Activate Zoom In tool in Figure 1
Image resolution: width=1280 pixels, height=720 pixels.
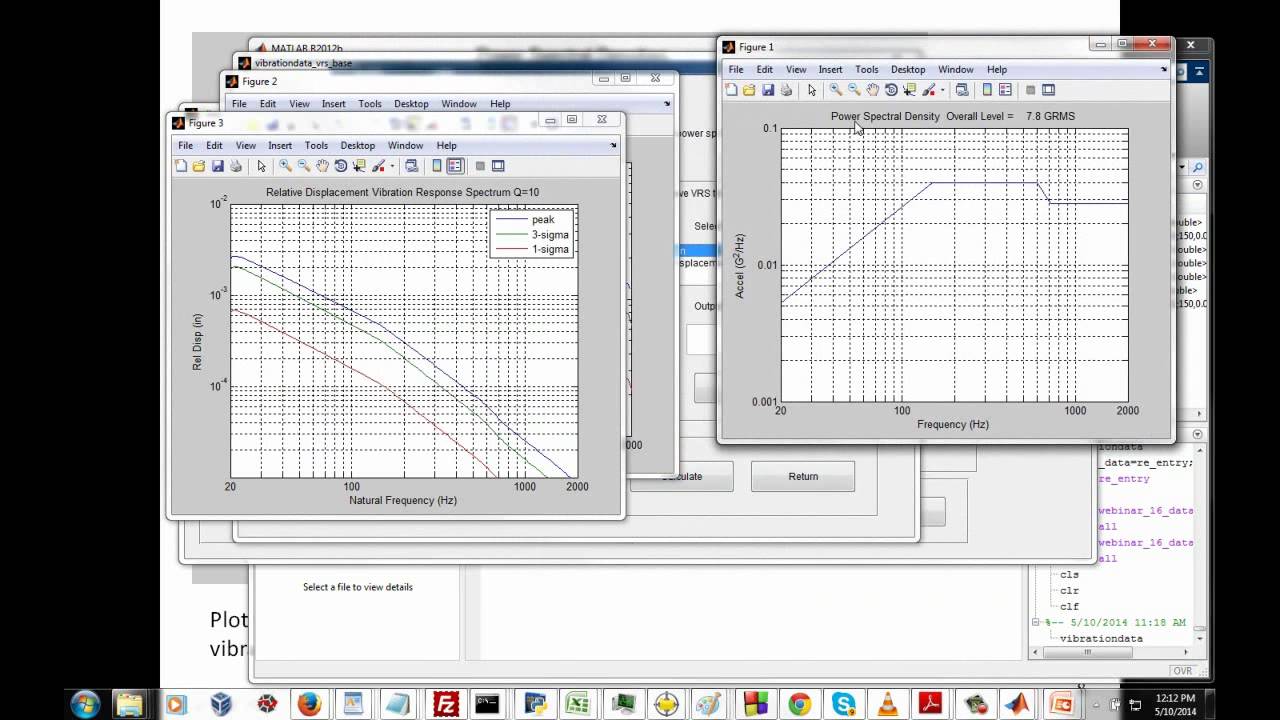point(835,90)
